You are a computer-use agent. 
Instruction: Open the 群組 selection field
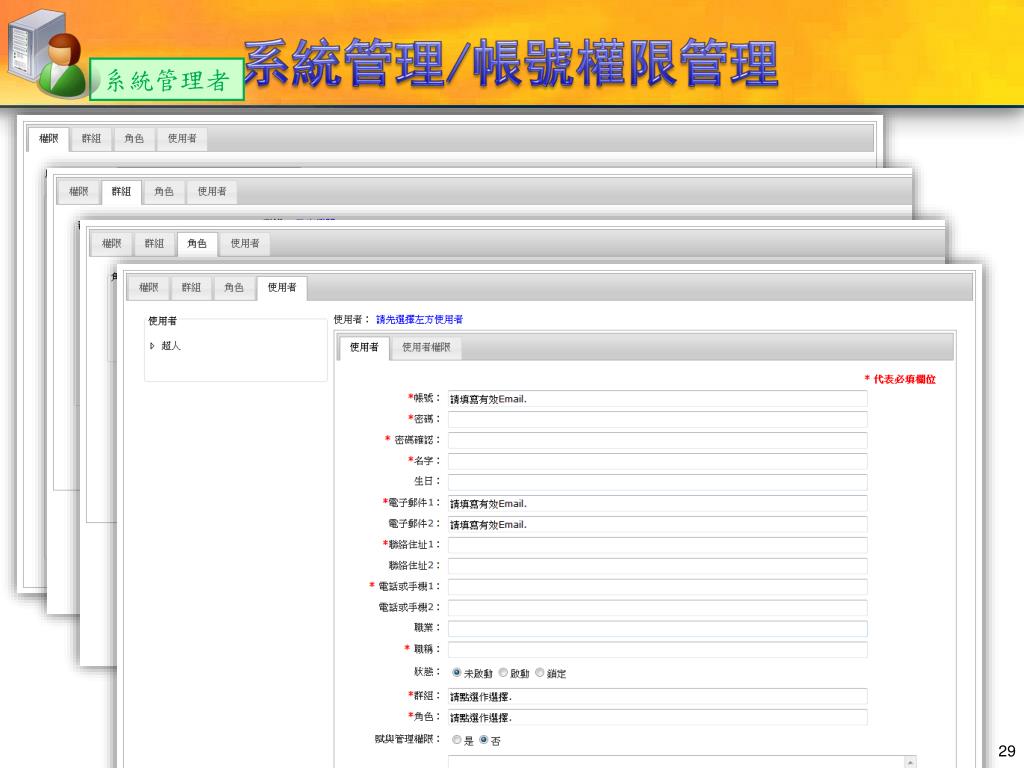658,696
